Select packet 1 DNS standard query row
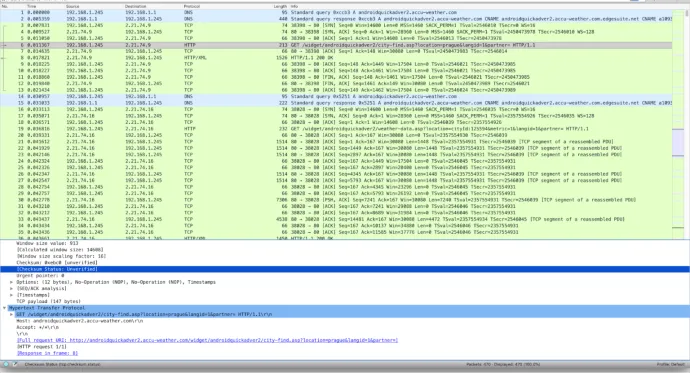Image resolution: width=690 pixels, height=373 pixels. [x=336, y=12]
